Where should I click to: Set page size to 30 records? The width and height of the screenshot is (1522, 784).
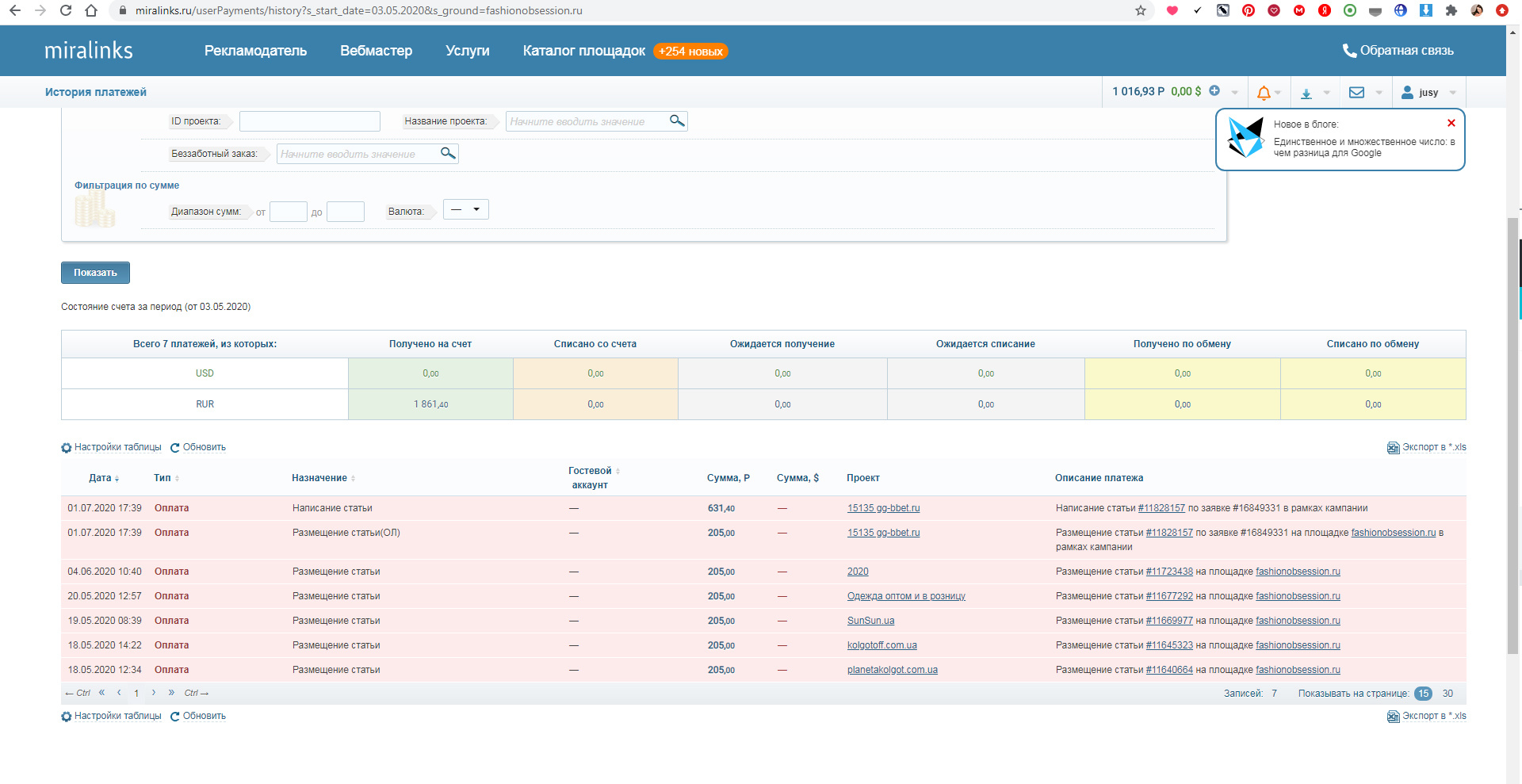pos(1447,694)
